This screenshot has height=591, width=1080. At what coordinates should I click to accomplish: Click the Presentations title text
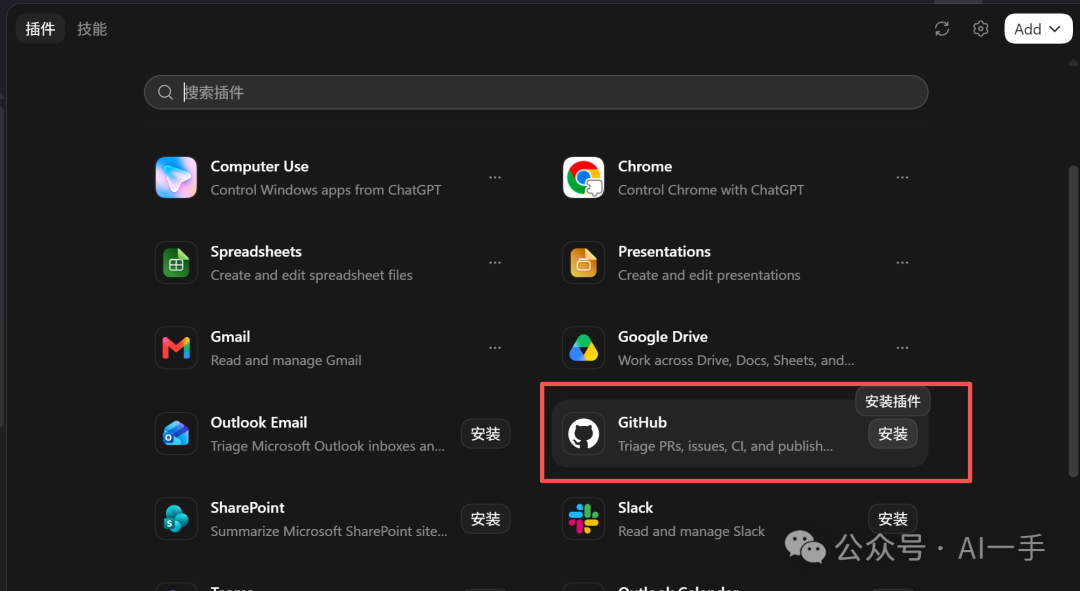point(664,252)
